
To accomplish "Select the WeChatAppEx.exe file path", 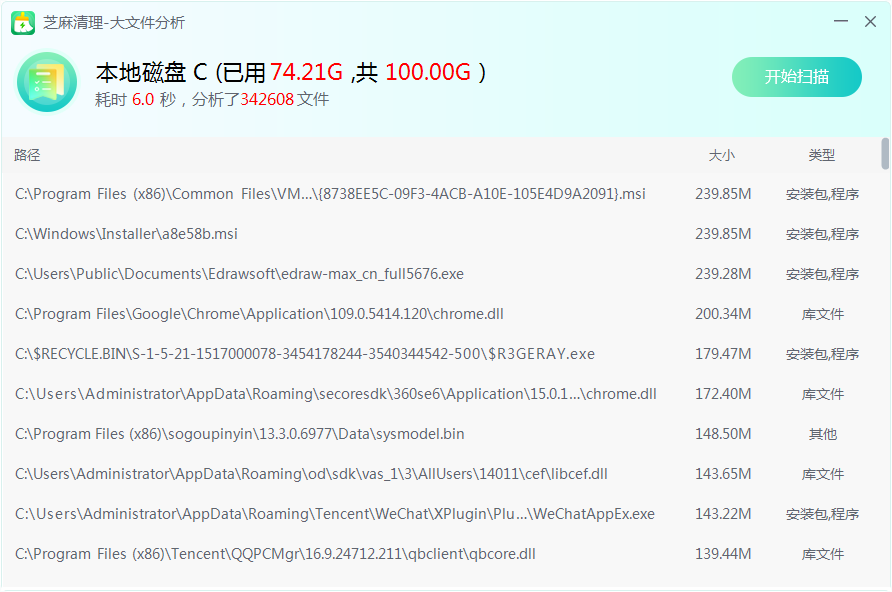I will (335, 514).
